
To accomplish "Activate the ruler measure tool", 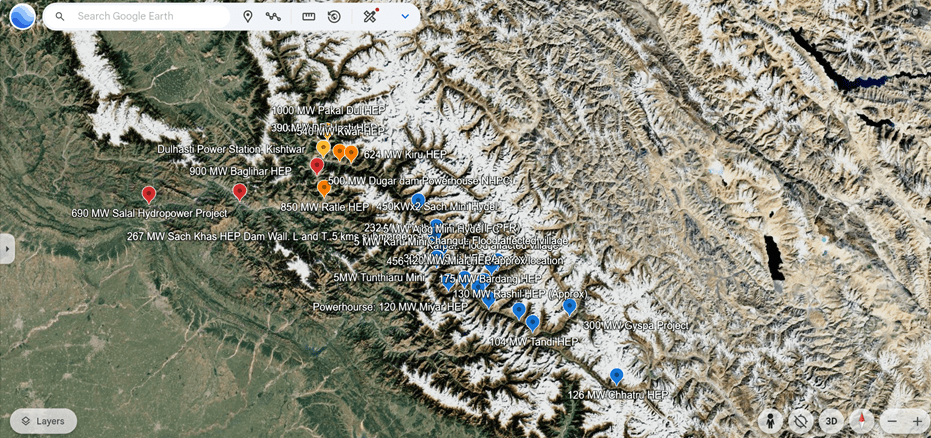I will (x=308, y=17).
